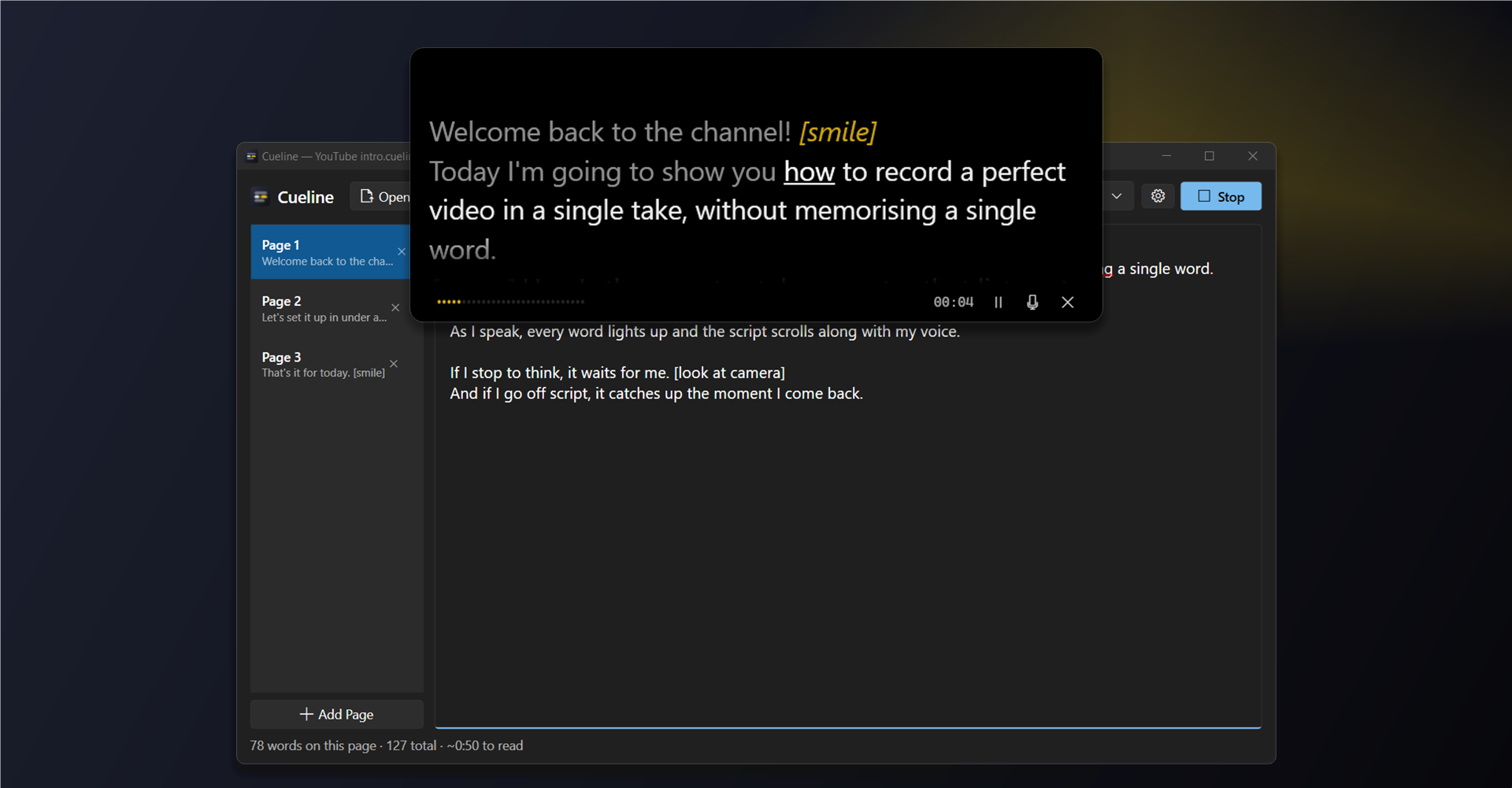Viewport: 1512px width, 788px height.
Task: Expand the dropdown chevron beside settings
Action: [x=1117, y=196]
